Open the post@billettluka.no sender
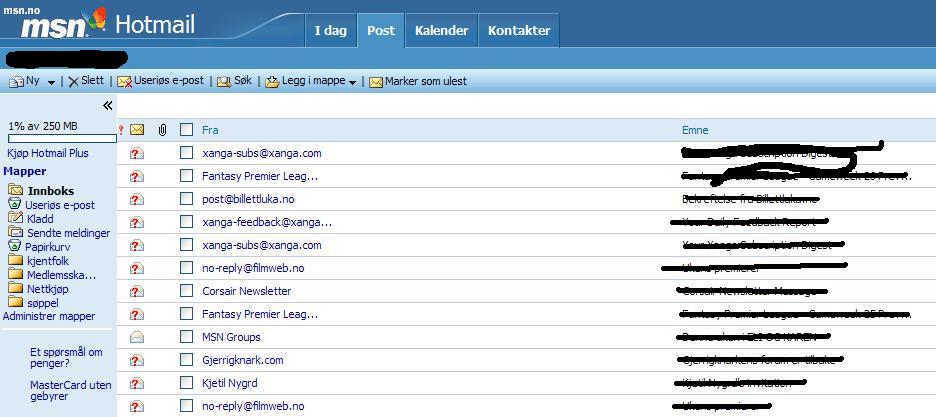The width and height of the screenshot is (936, 417). [248, 199]
